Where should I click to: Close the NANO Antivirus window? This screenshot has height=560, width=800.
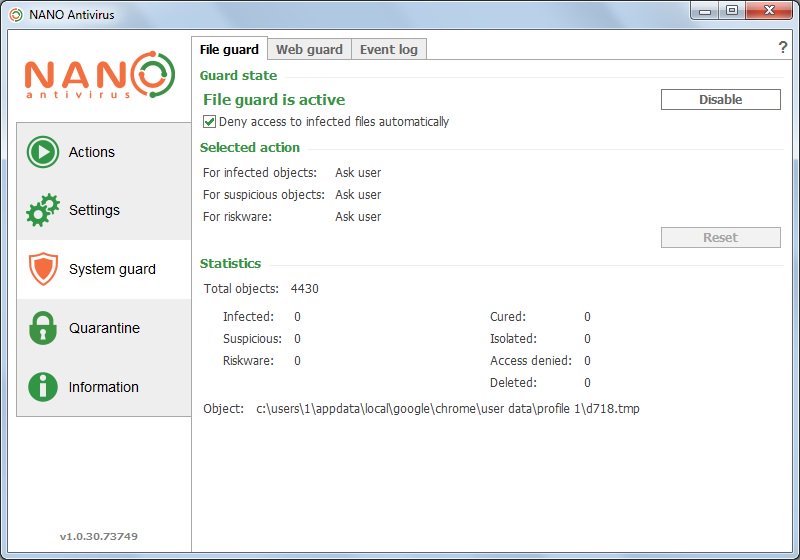click(x=769, y=11)
